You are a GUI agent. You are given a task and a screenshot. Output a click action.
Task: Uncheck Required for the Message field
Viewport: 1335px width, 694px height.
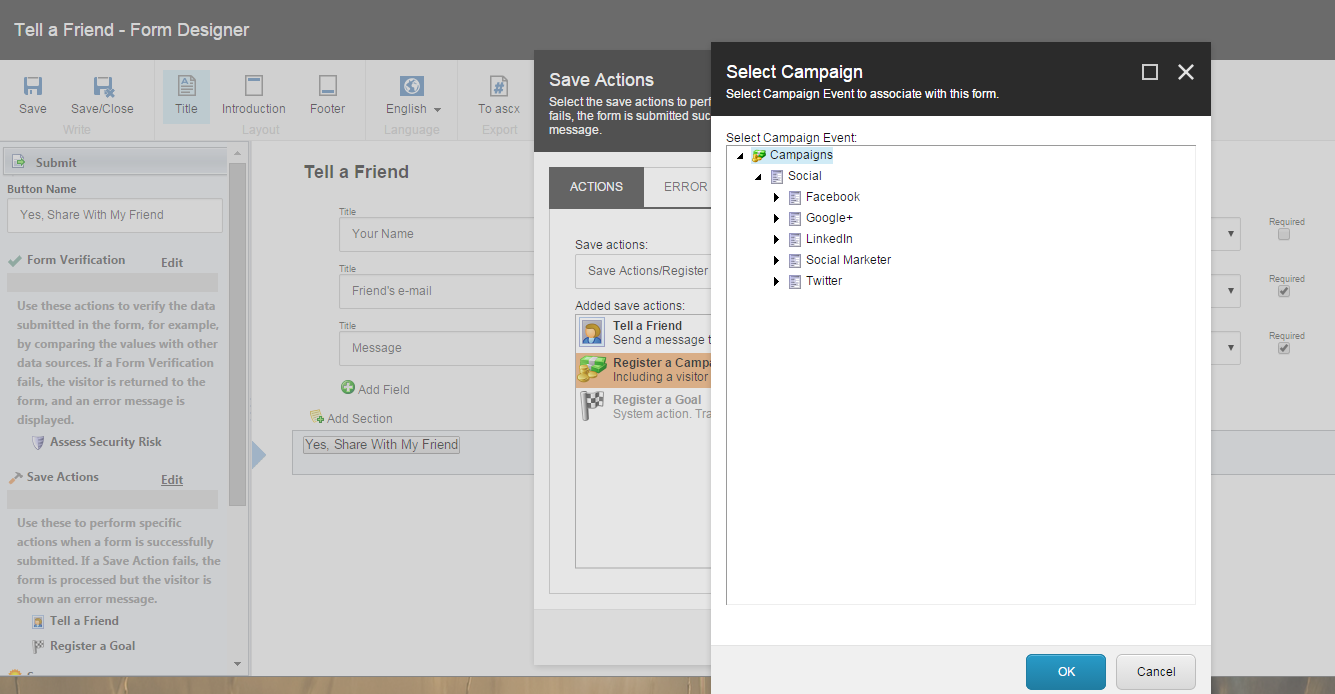tap(1284, 348)
